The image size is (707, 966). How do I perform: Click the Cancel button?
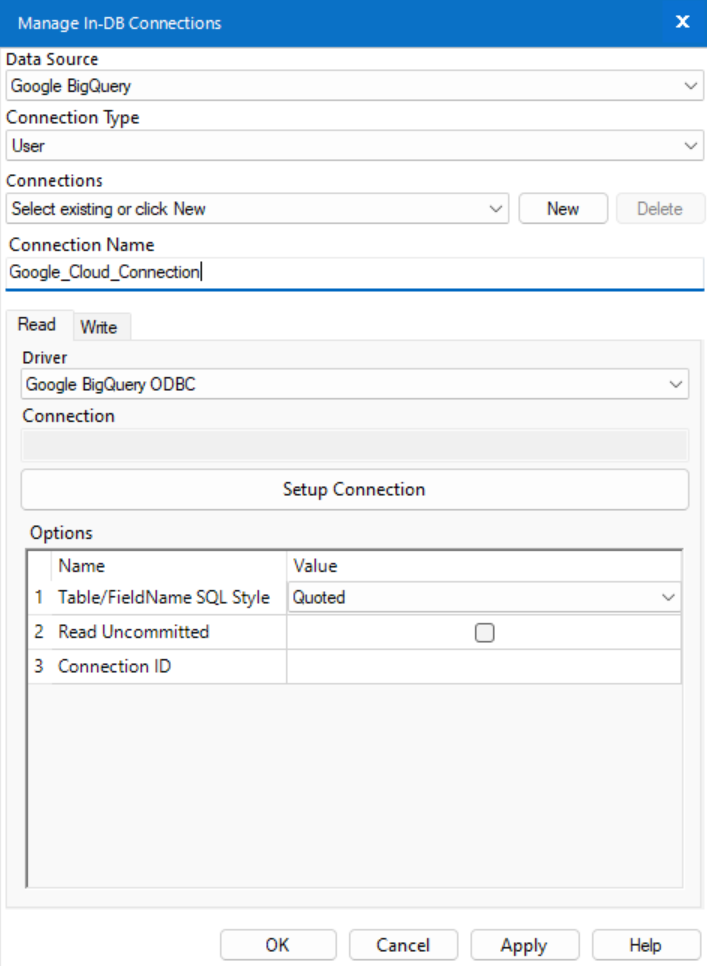[x=403, y=945]
